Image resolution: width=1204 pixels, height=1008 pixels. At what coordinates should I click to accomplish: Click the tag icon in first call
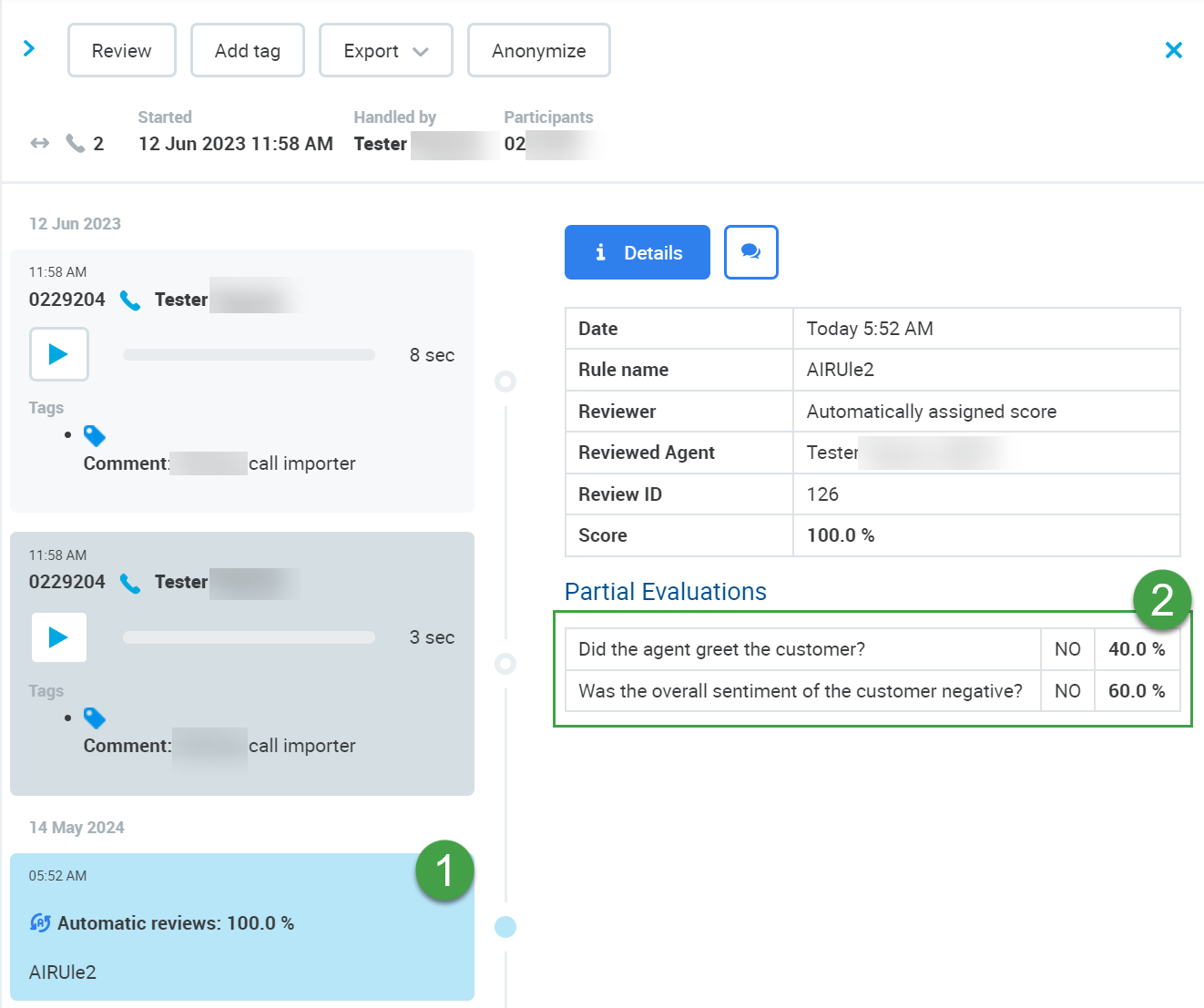coord(95,435)
